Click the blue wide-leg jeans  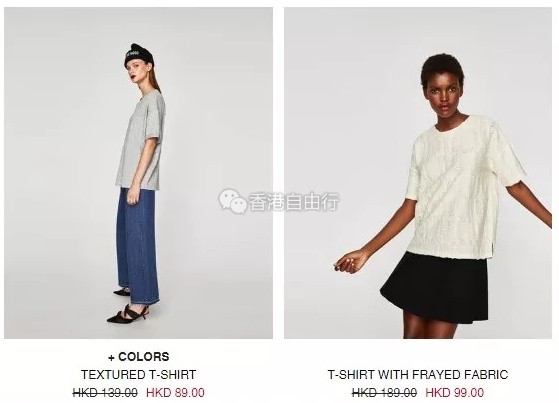click(138, 245)
